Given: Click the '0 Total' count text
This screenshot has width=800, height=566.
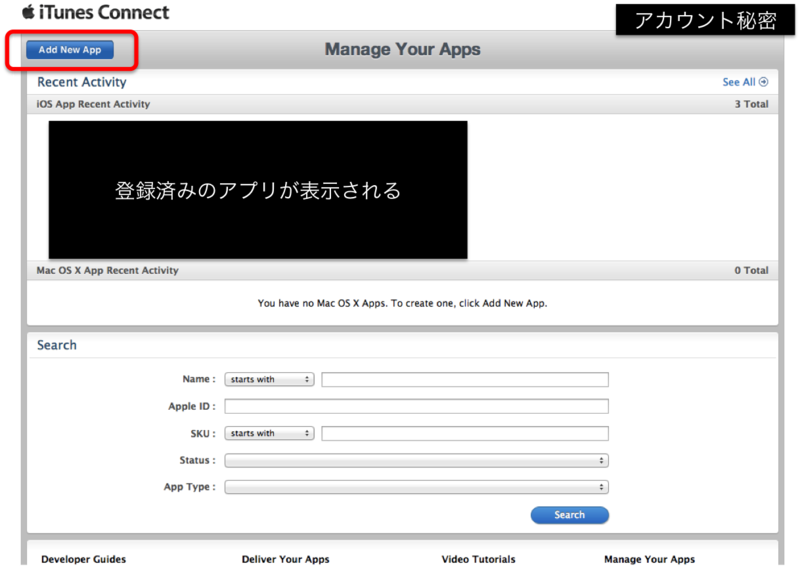Looking at the screenshot, I should (751, 270).
